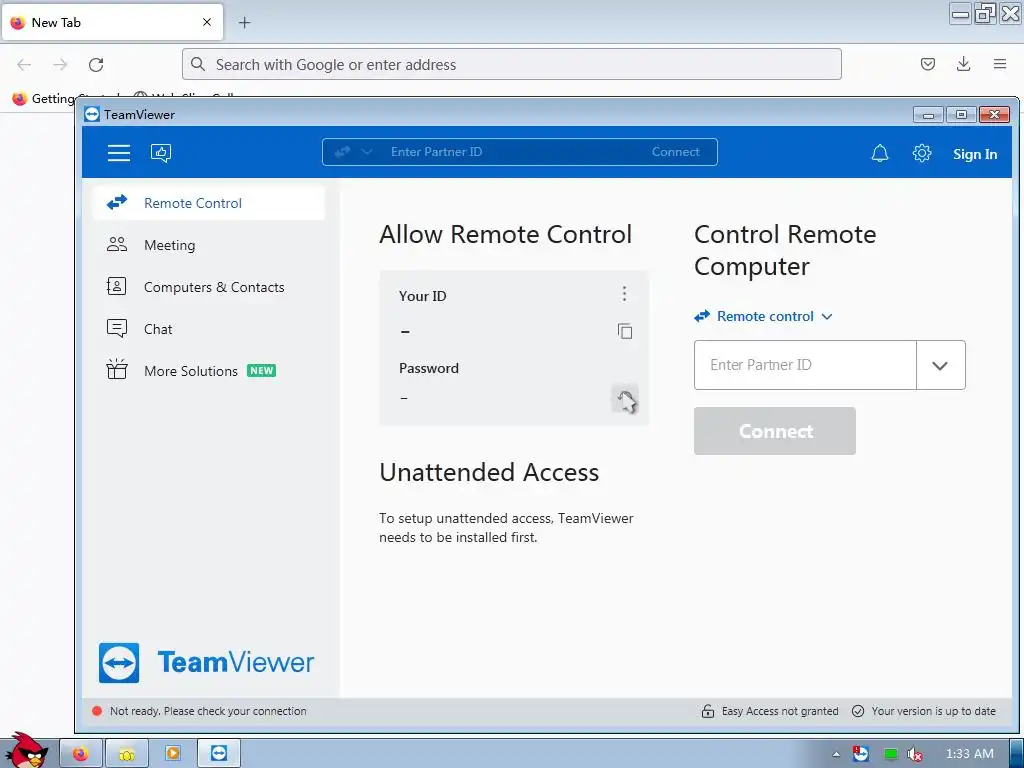Viewport: 1024px width, 768px height.
Task: Click the muted volume tray icon
Action: coord(915,754)
